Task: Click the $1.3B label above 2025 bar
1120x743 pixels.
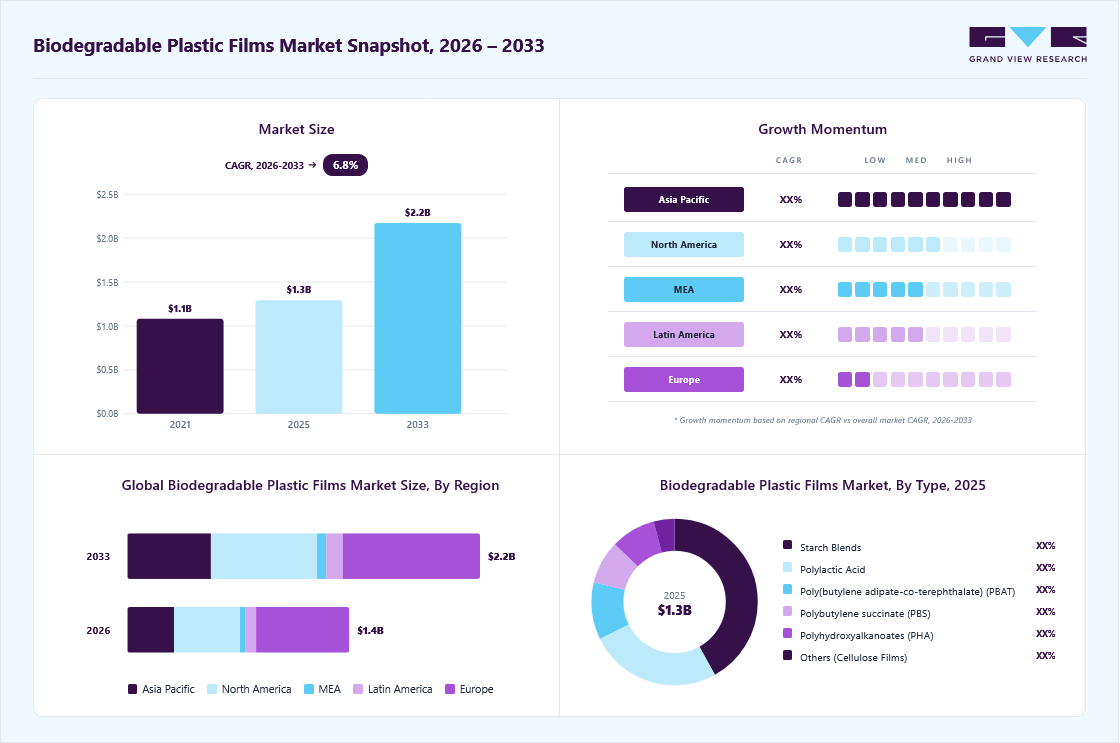Action: [x=299, y=289]
